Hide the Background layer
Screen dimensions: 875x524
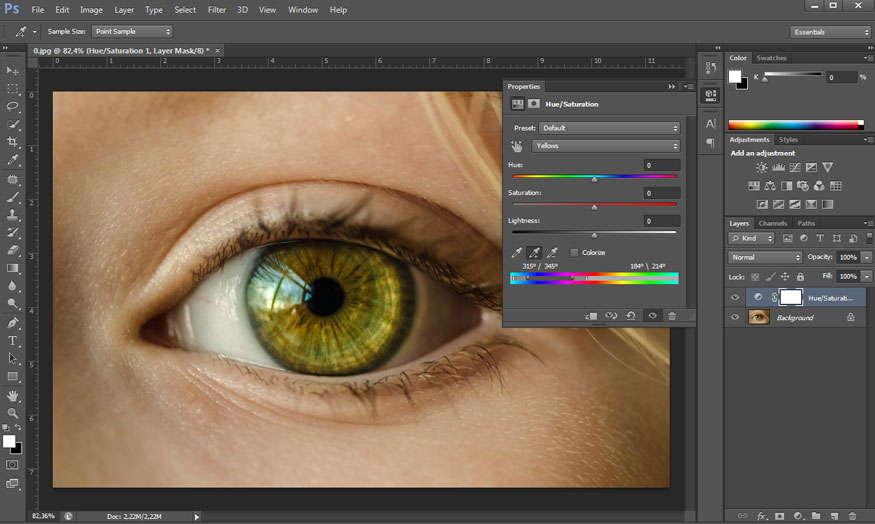coord(735,317)
